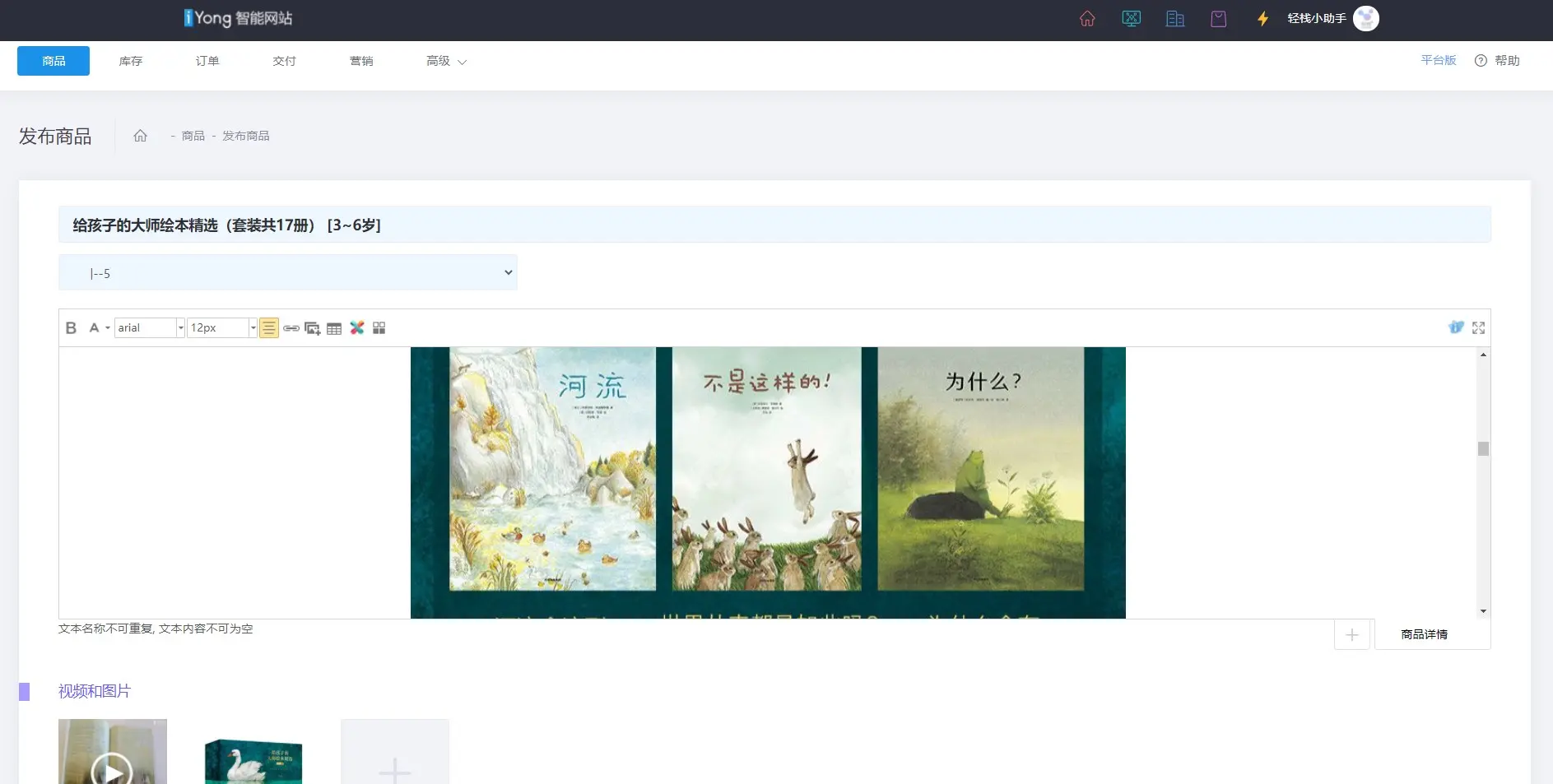Click the editor scrollbar down arrow
Viewport: 1553px width, 784px height.
[1483, 611]
